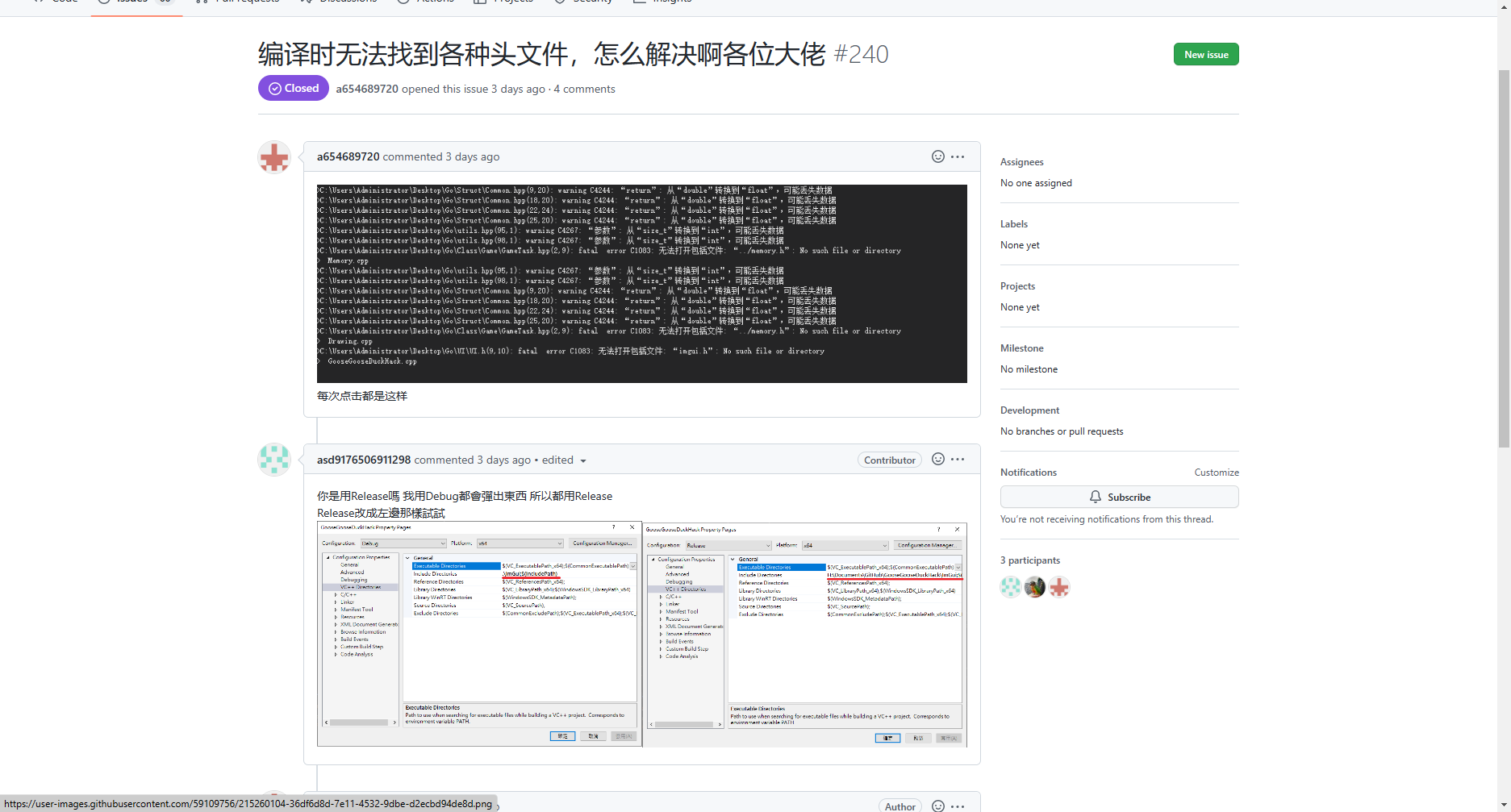This screenshot has width=1511, height=812.
Task: Click the Notifications sidebar heading
Action: (x=1029, y=473)
